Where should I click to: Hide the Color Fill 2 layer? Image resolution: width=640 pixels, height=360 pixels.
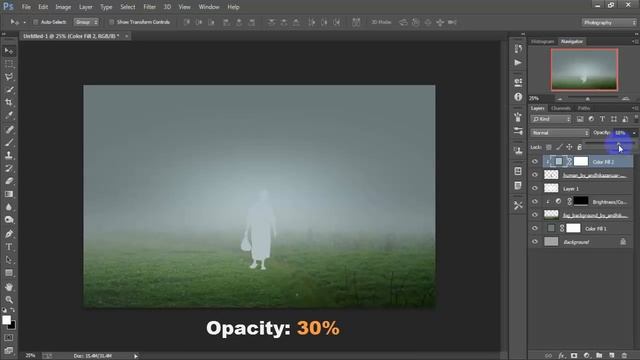click(535, 162)
